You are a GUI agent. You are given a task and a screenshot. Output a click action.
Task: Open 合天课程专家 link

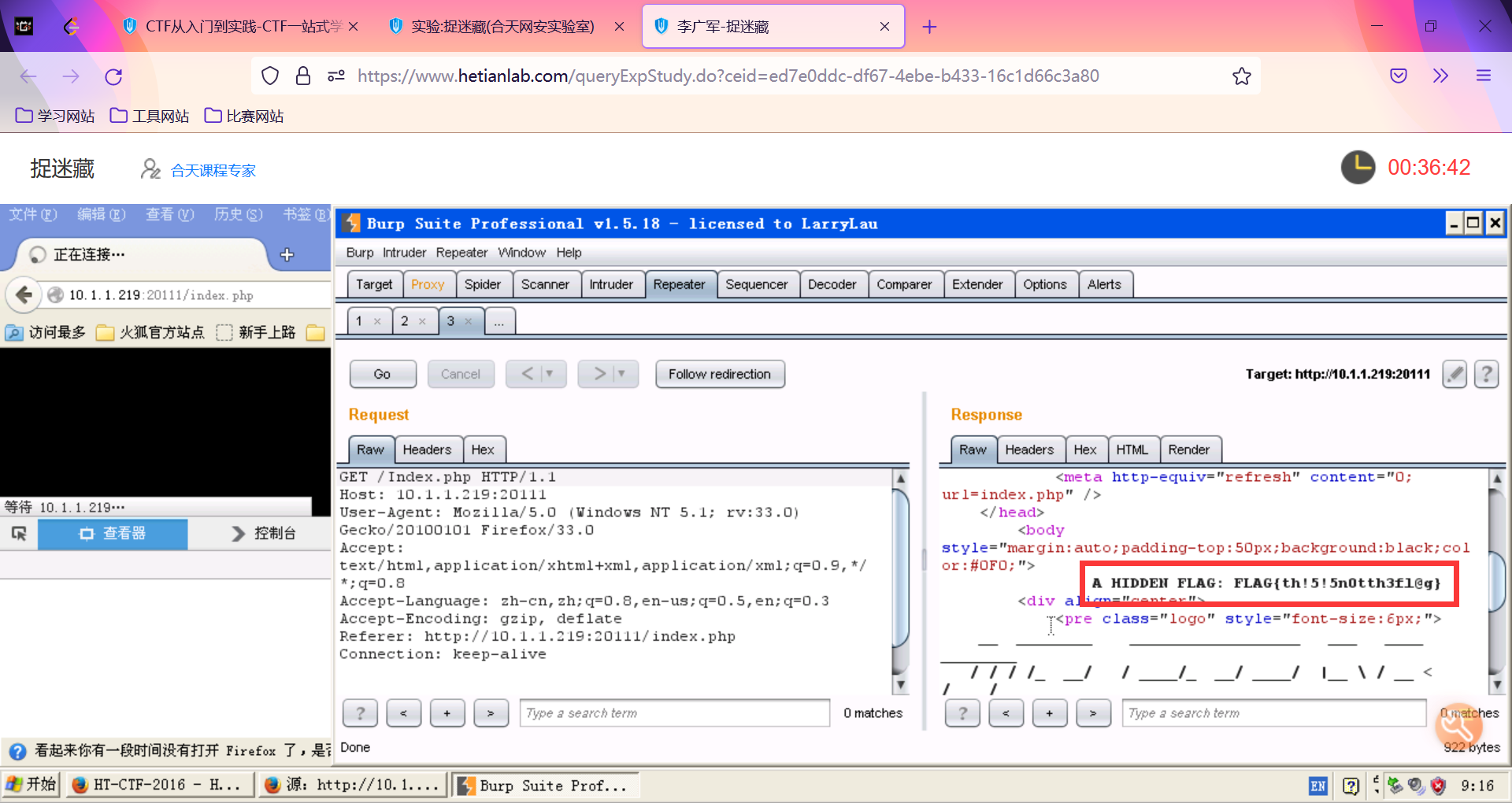click(x=213, y=171)
